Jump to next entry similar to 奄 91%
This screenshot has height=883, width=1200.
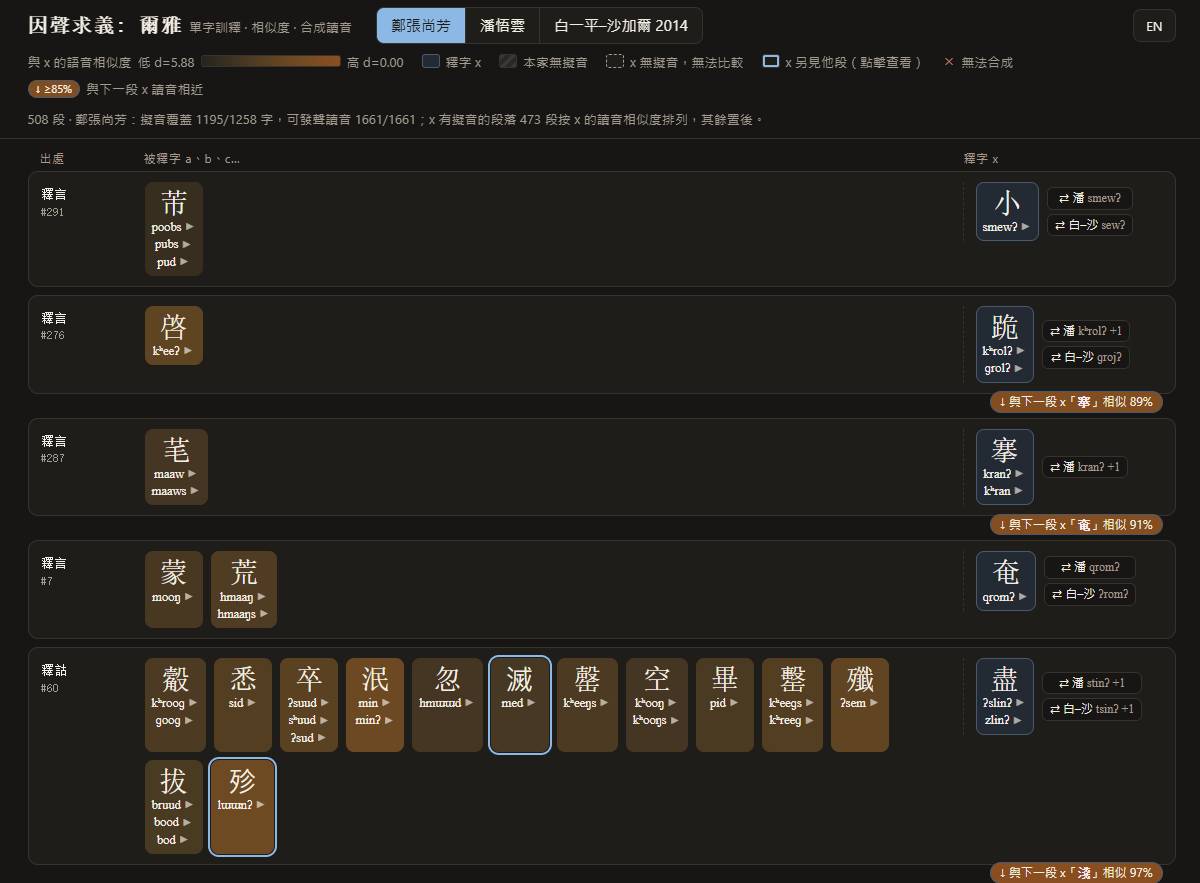1076,524
